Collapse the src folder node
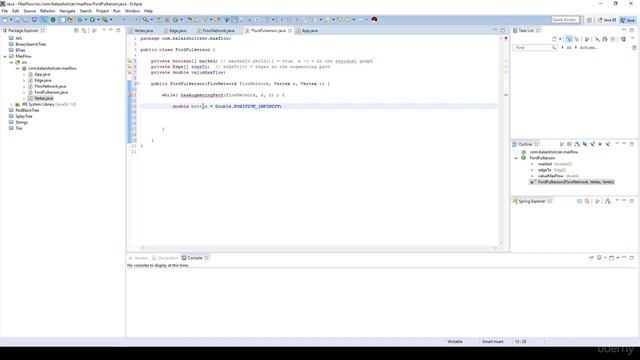Screen dimensions: 640x360 pyautogui.click(x=11, y=62)
